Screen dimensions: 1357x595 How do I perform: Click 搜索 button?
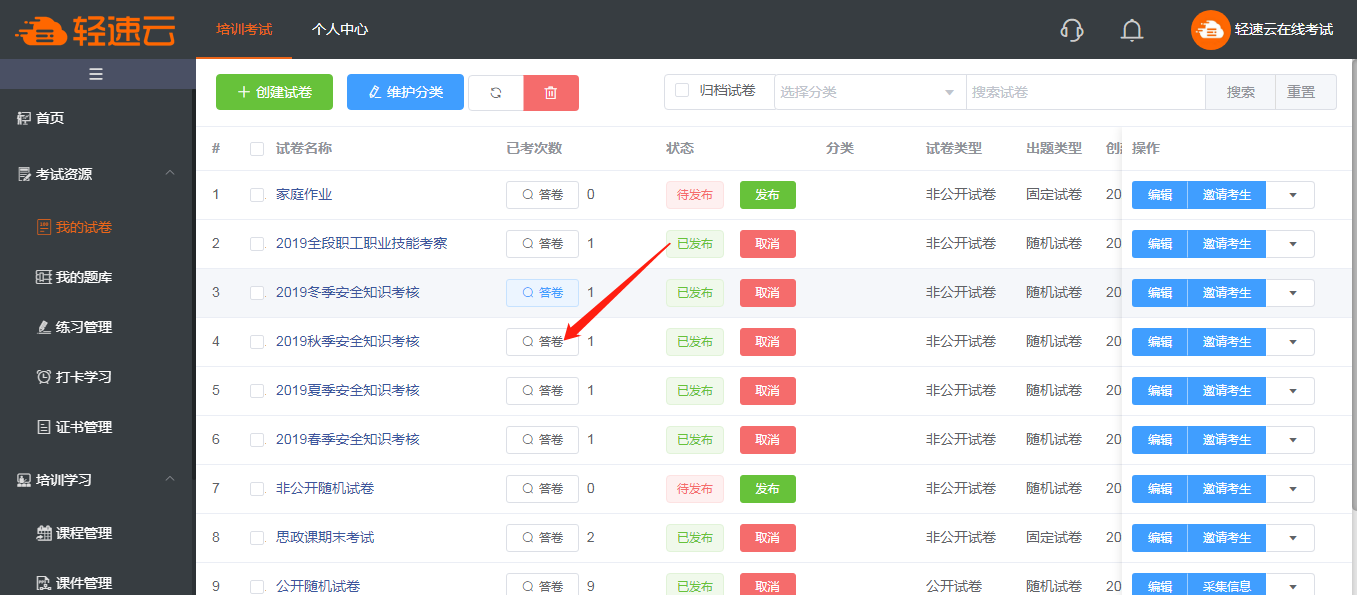click(1240, 92)
